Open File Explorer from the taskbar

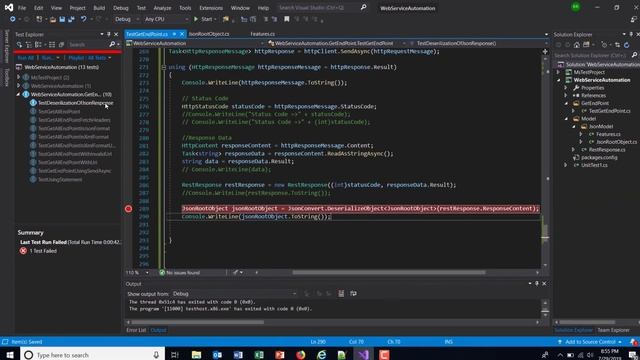(x=196, y=355)
